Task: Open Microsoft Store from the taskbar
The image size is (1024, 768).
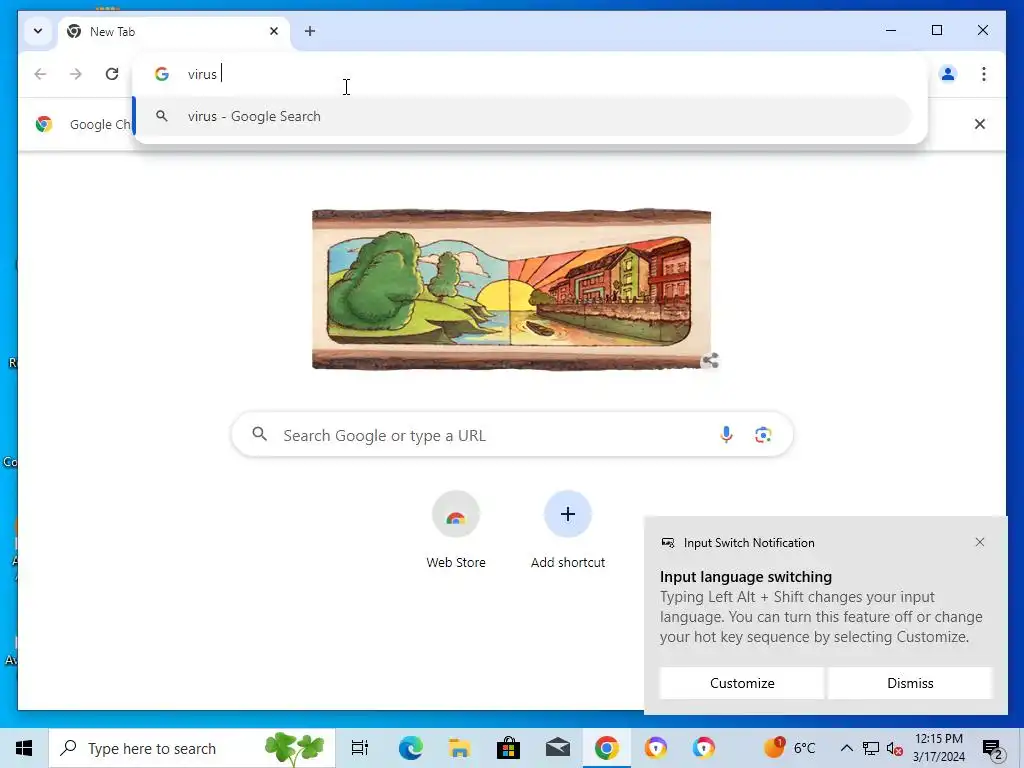Action: (508, 748)
